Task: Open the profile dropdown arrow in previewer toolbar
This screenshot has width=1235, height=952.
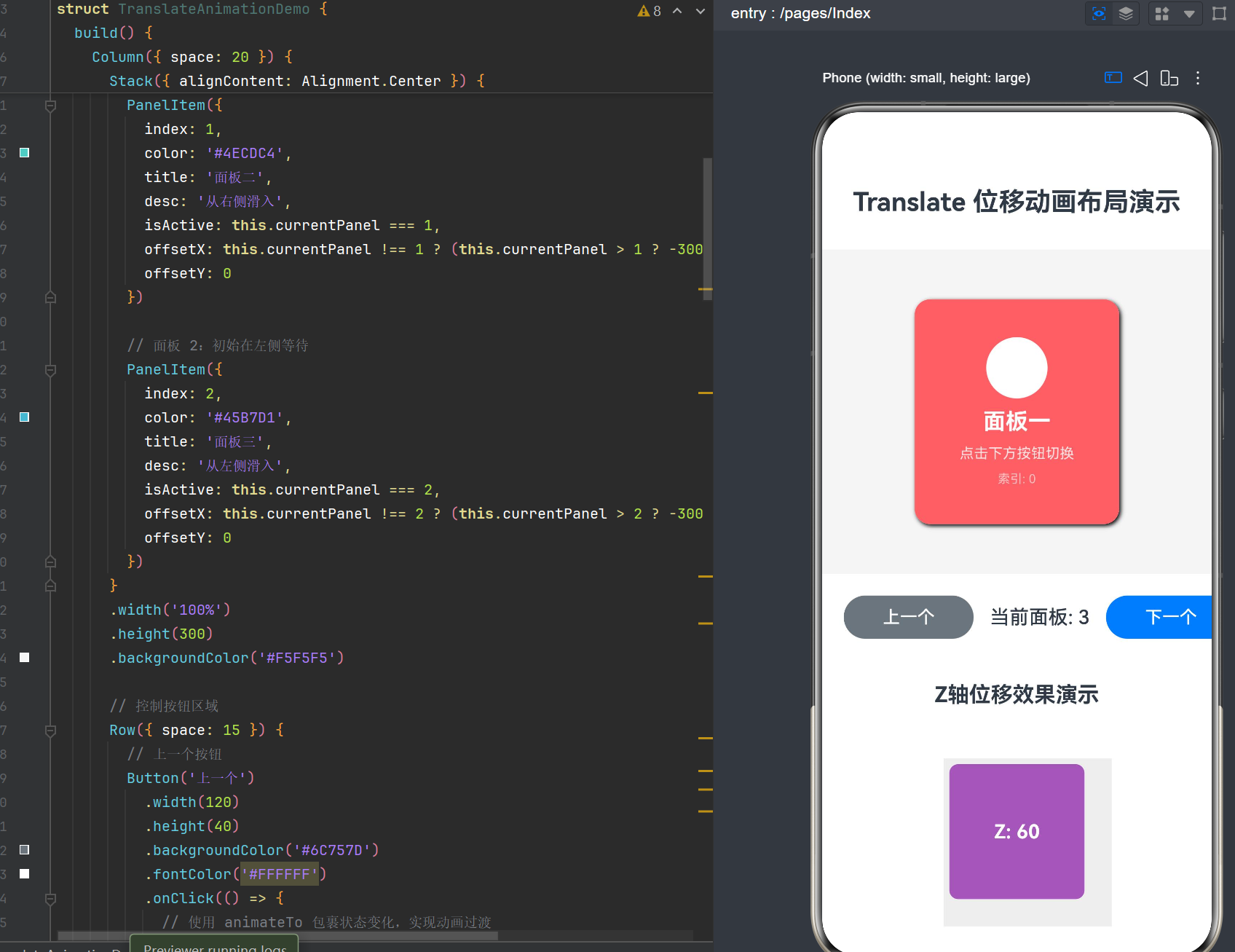Action: tap(1189, 14)
